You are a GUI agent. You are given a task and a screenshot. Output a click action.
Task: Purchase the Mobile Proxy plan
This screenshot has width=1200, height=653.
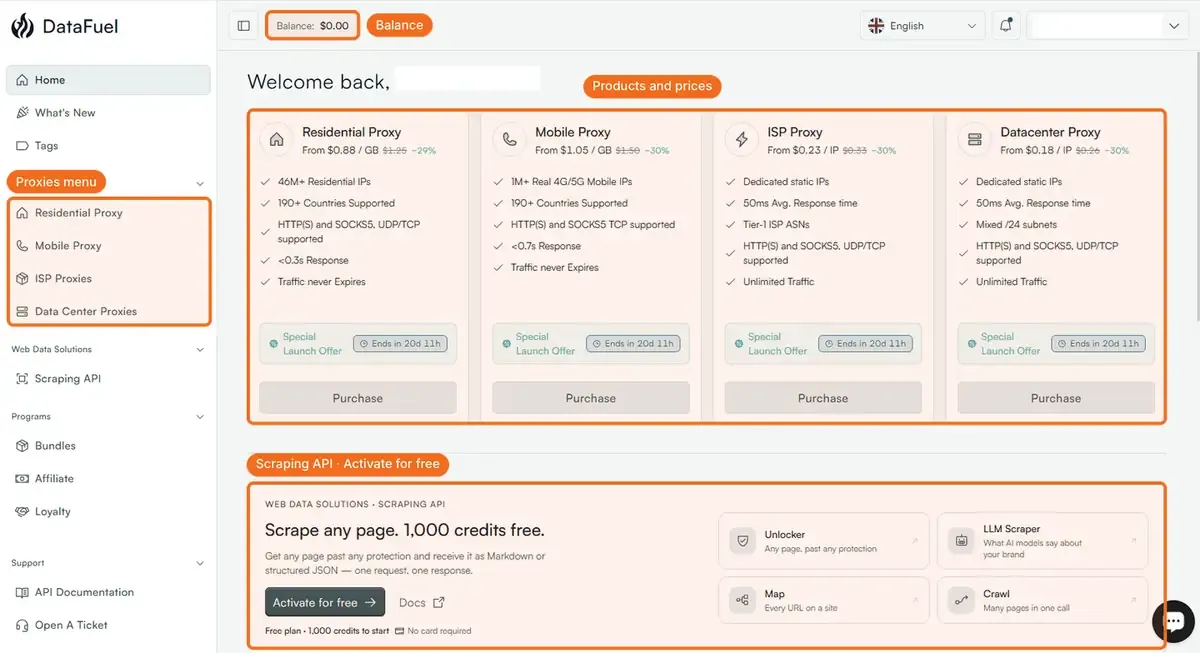pos(591,398)
